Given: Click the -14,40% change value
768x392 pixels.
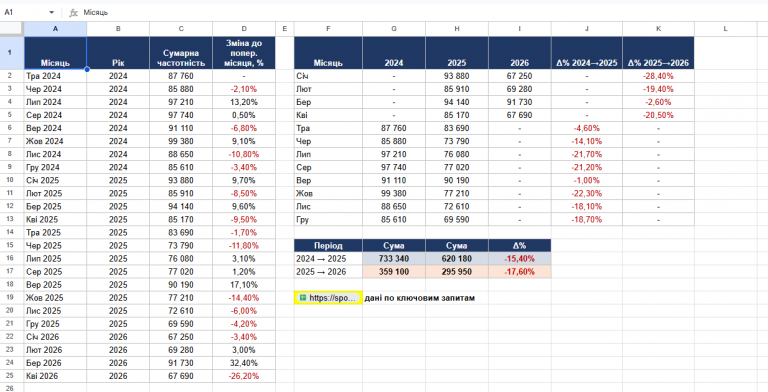Looking at the screenshot, I should (244, 298).
